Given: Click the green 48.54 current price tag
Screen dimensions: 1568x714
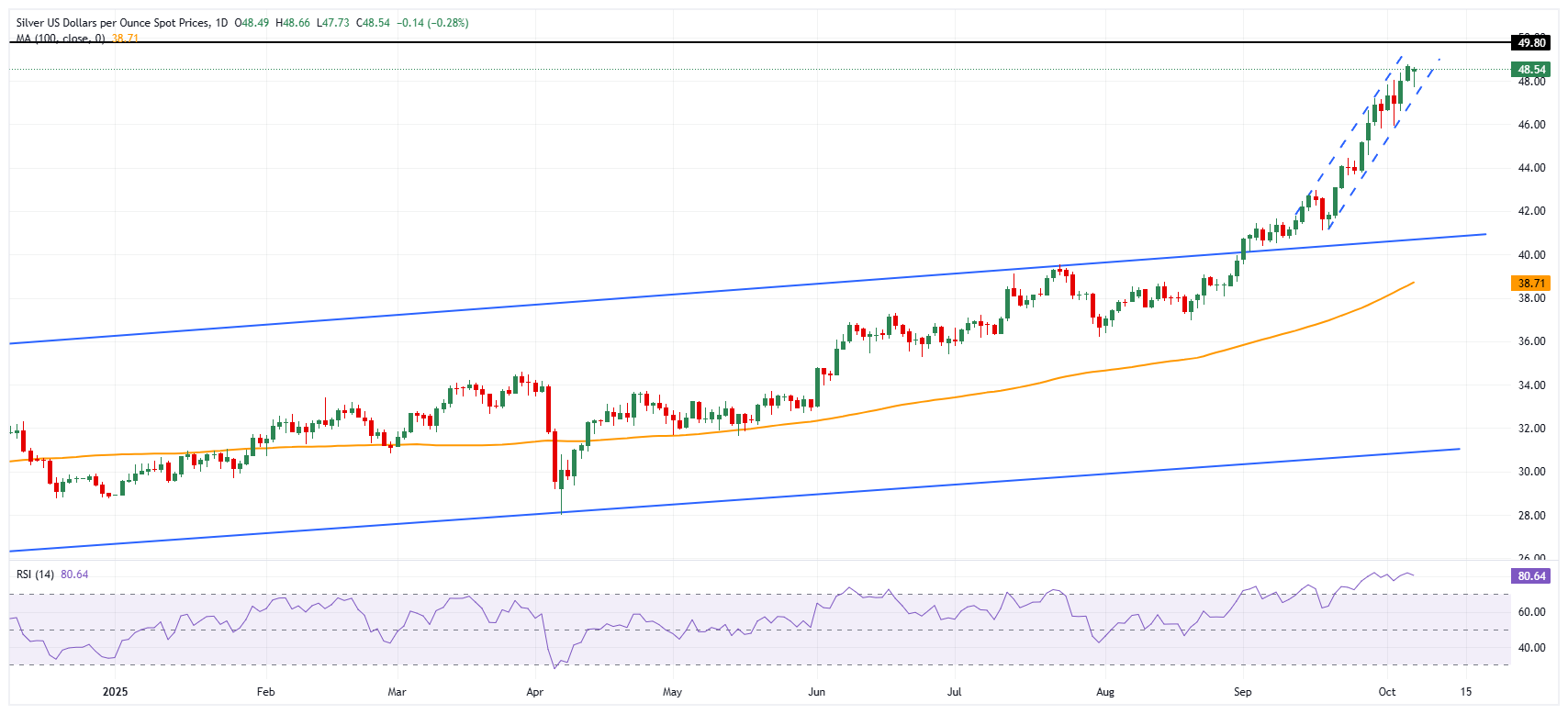Looking at the screenshot, I should pyautogui.click(x=1530, y=70).
